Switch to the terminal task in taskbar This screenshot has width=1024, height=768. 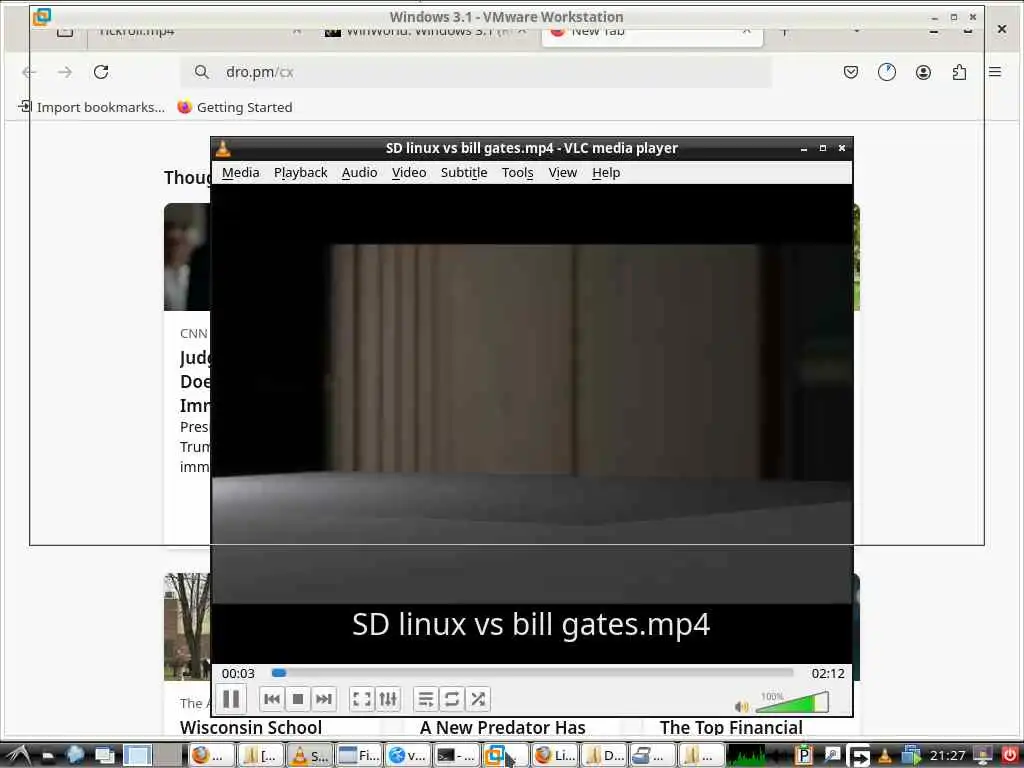(456, 756)
